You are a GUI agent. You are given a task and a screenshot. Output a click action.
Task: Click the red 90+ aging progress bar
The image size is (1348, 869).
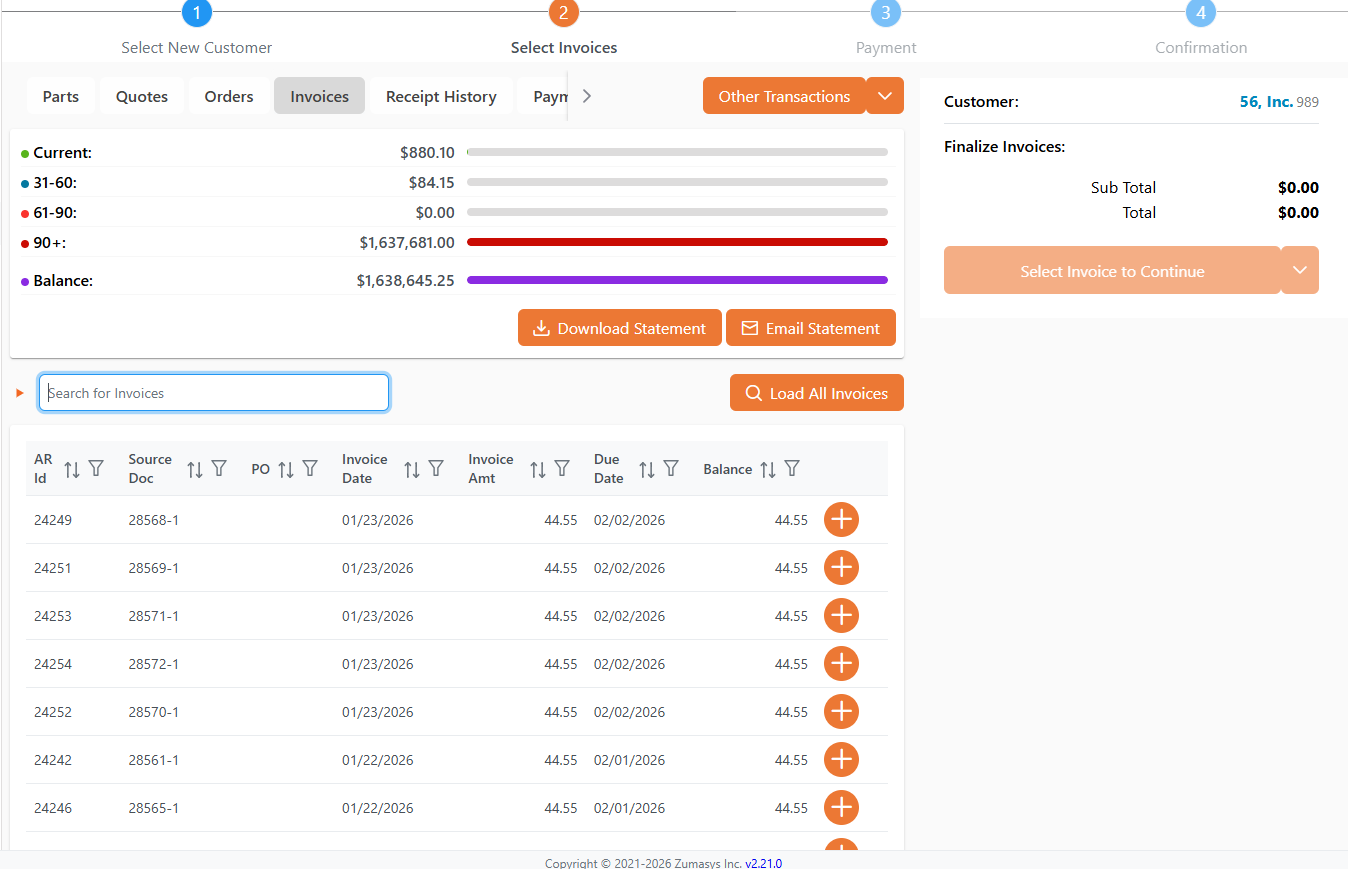tap(678, 242)
